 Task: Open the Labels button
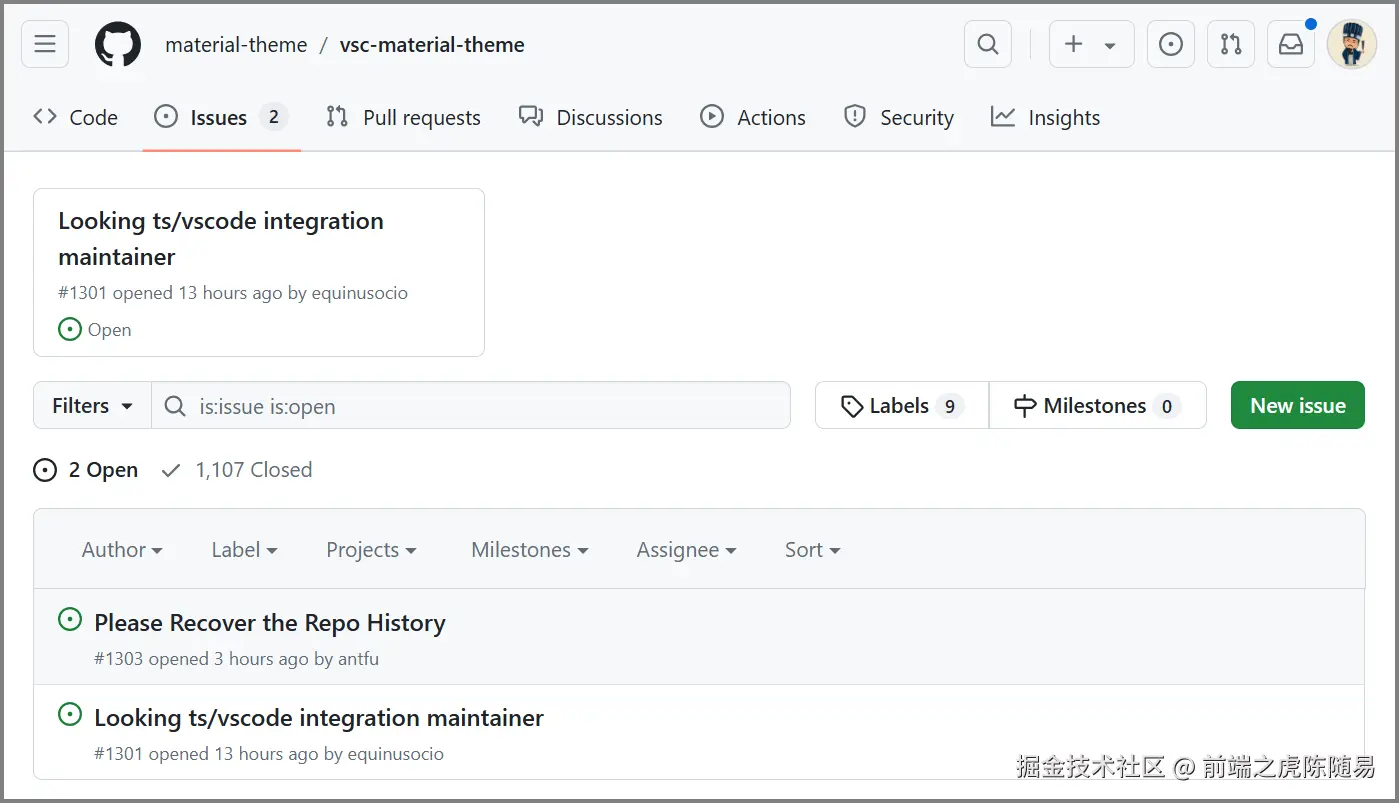click(902, 406)
